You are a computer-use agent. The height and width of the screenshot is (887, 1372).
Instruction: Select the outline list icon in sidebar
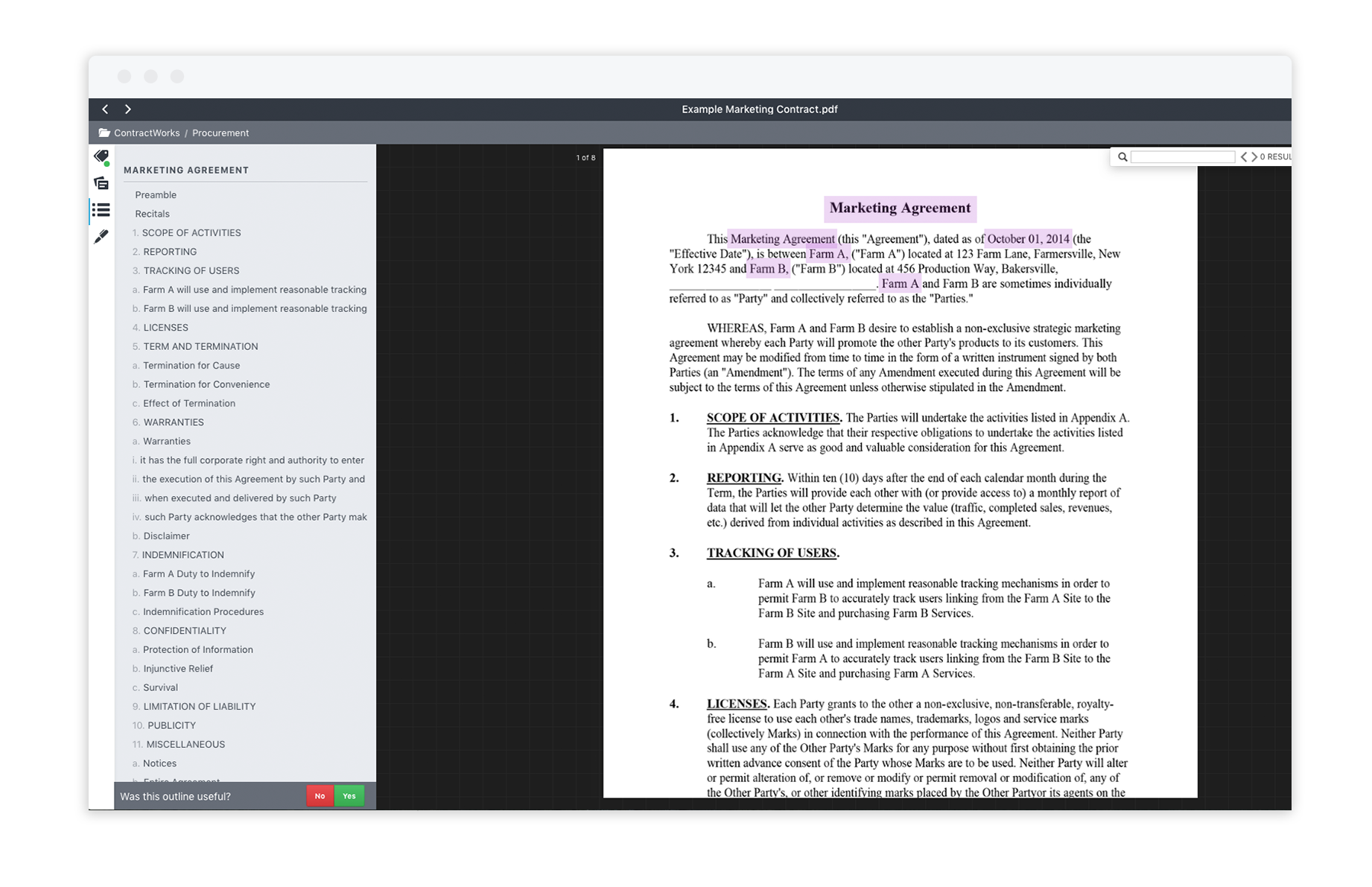101,210
